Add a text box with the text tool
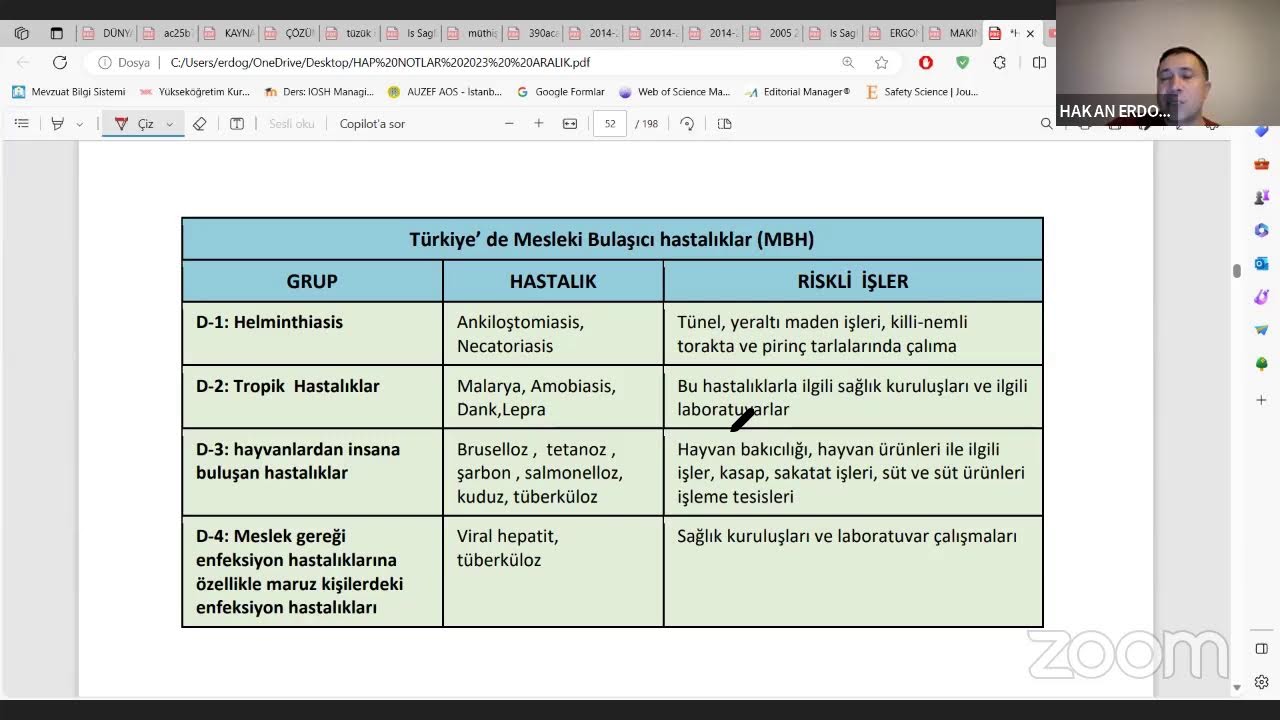 237,124
